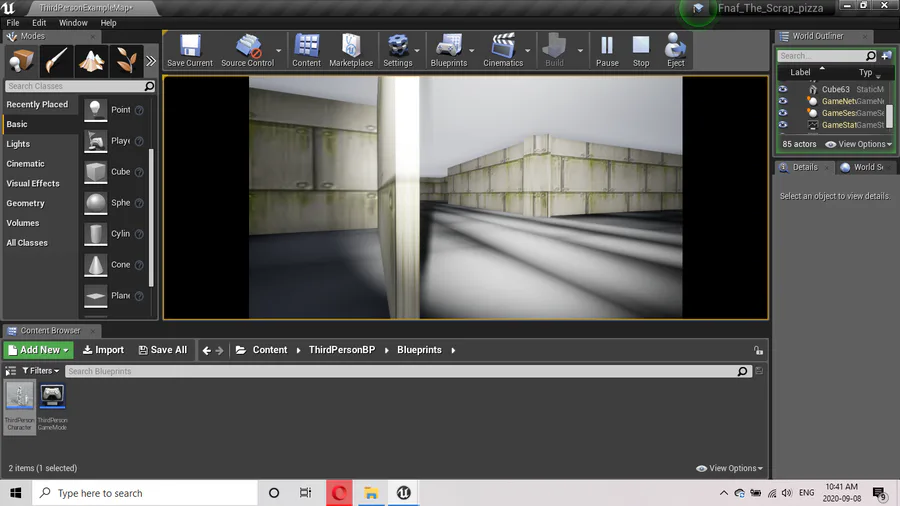Select the Point light item
The width and height of the screenshot is (900, 506).
(x=114, y=110)
